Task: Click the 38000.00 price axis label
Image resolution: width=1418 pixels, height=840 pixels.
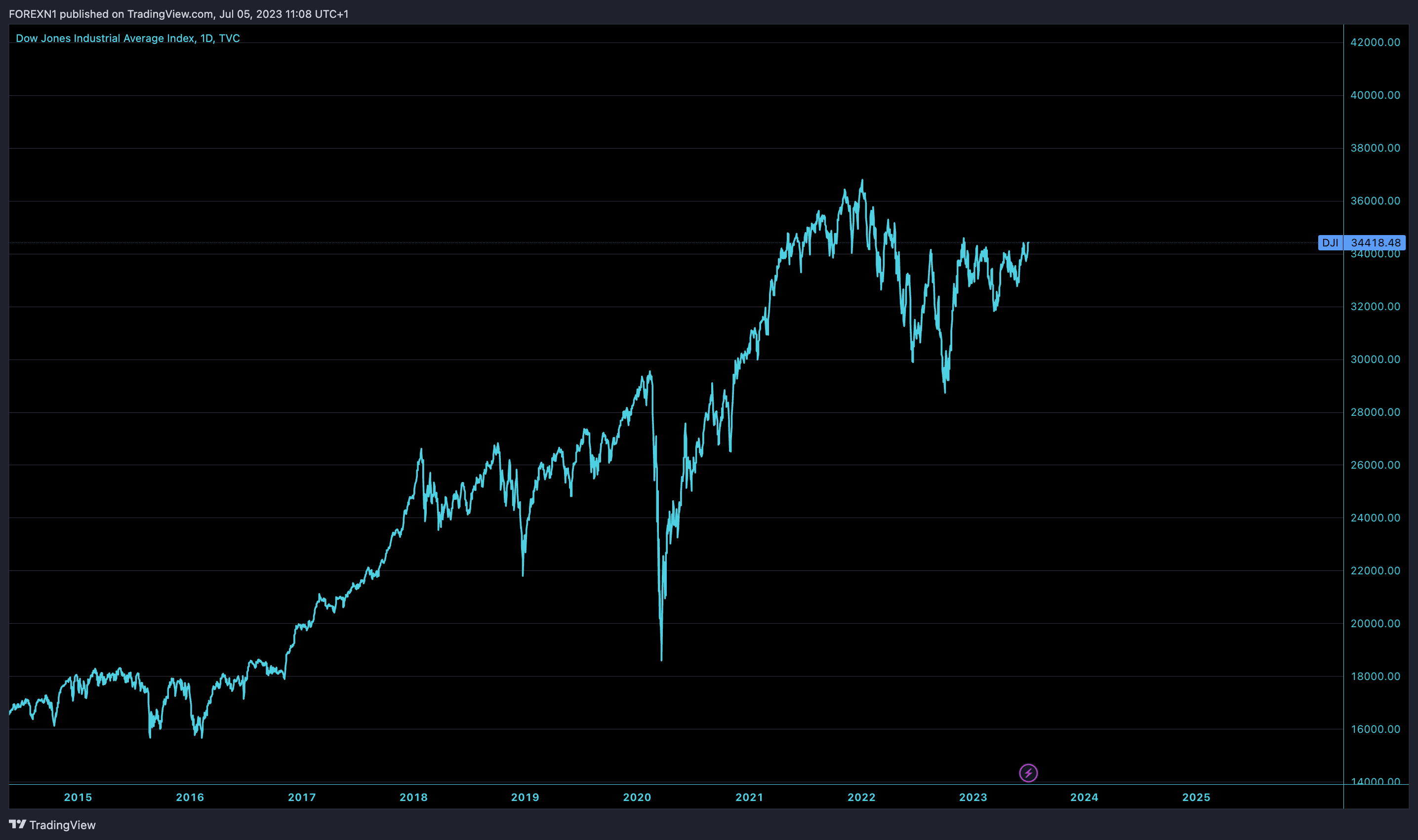Action: pyautogui.click(x=1376, y=148)
